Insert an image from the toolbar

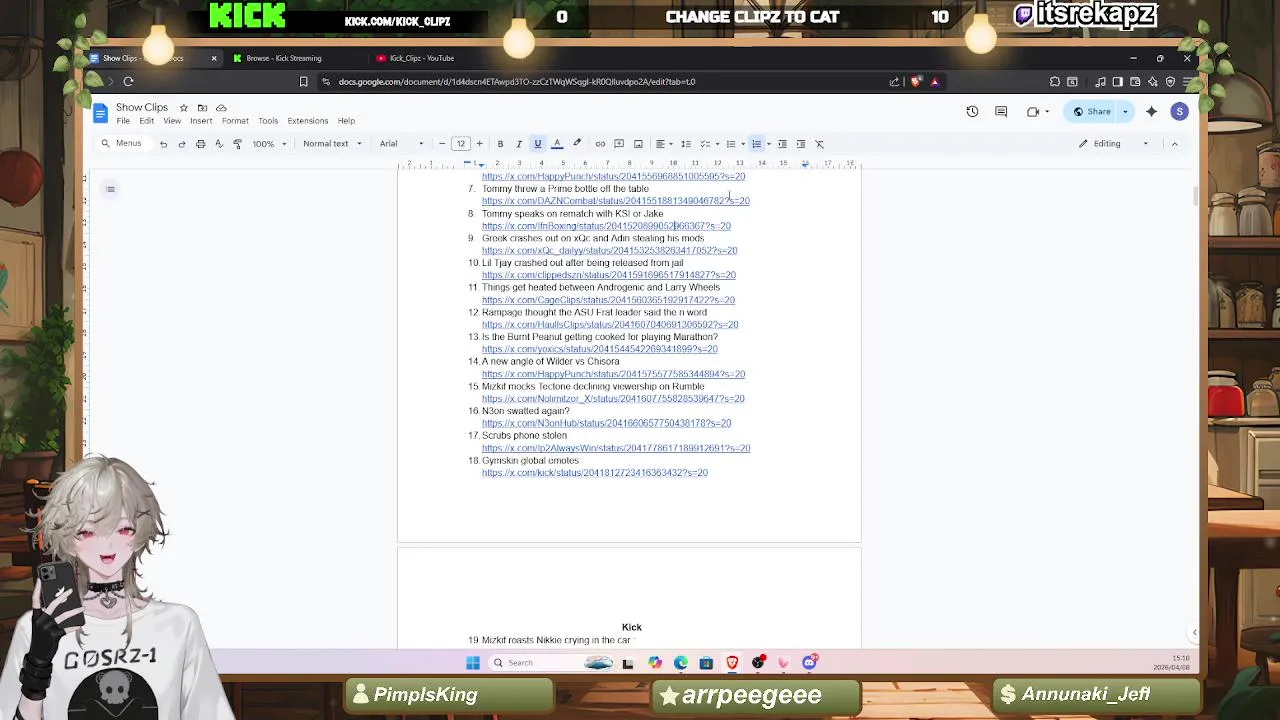click(x=638, y=144)
